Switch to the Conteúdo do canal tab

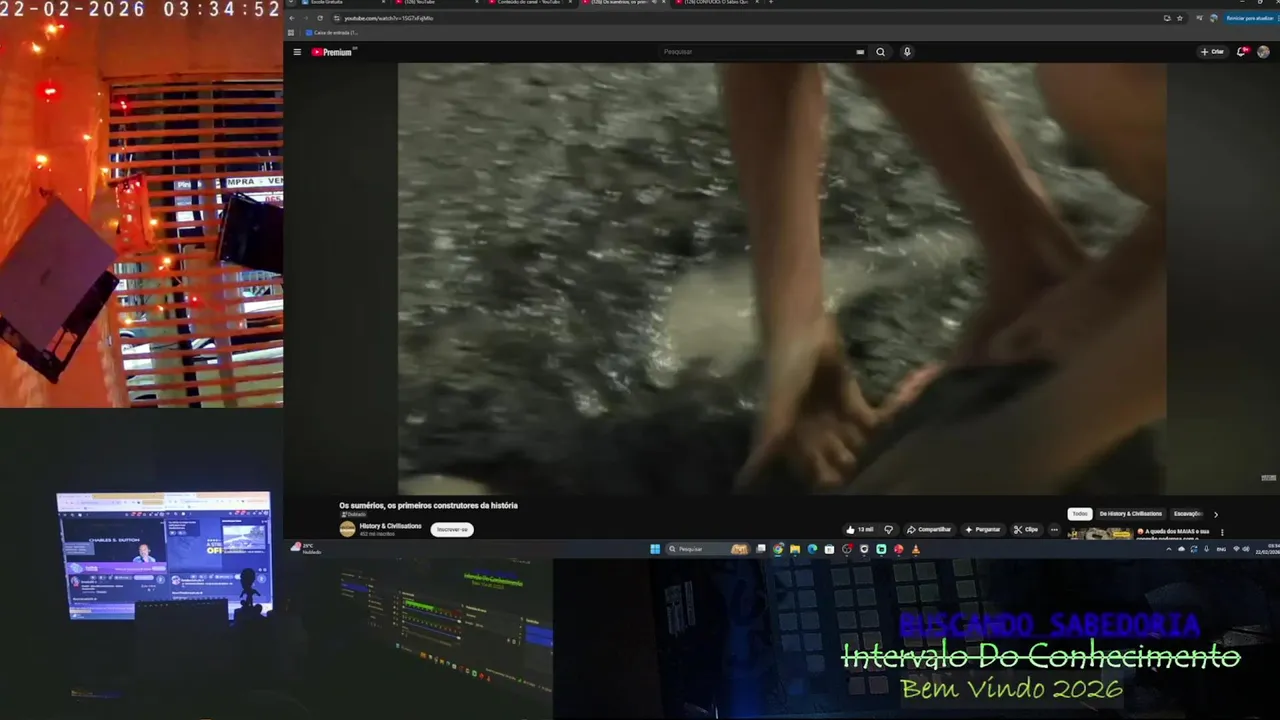pyautogui.click(x=531, y=2)
